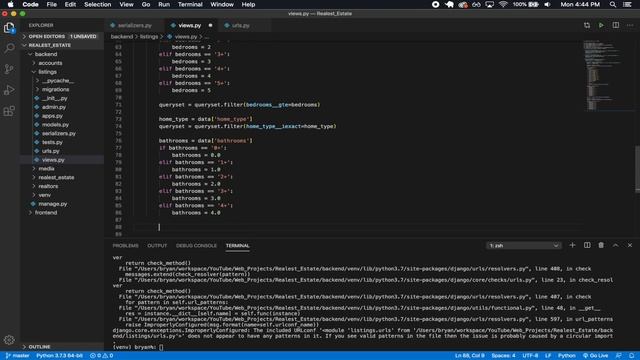The height and width of the screenshot is (360, 640).
Task: Open the Selection menu
Action: pos(98,4)
